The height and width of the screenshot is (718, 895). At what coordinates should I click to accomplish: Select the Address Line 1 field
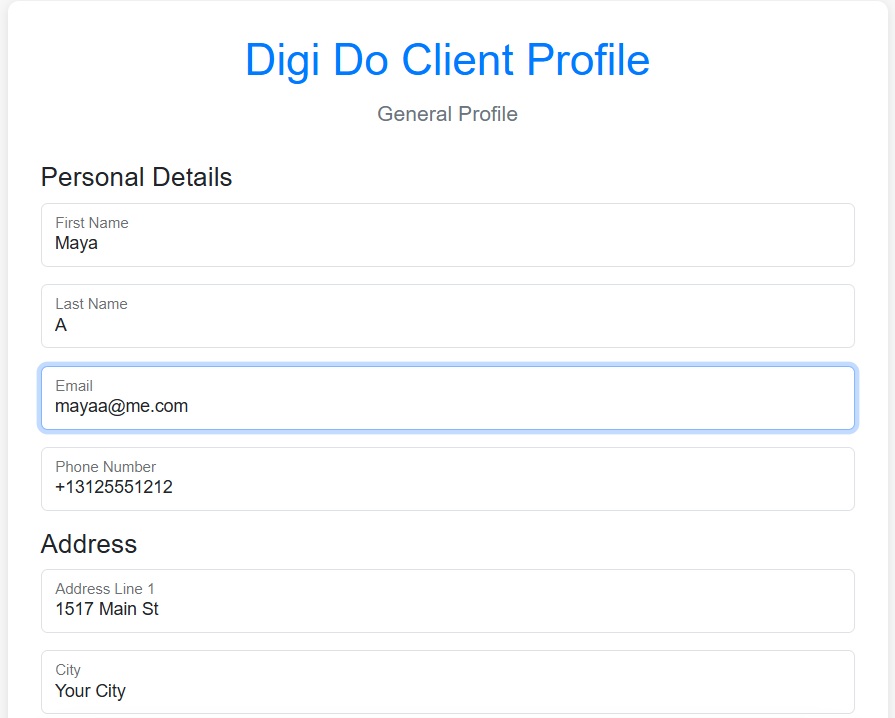click(x=448, y=601)
